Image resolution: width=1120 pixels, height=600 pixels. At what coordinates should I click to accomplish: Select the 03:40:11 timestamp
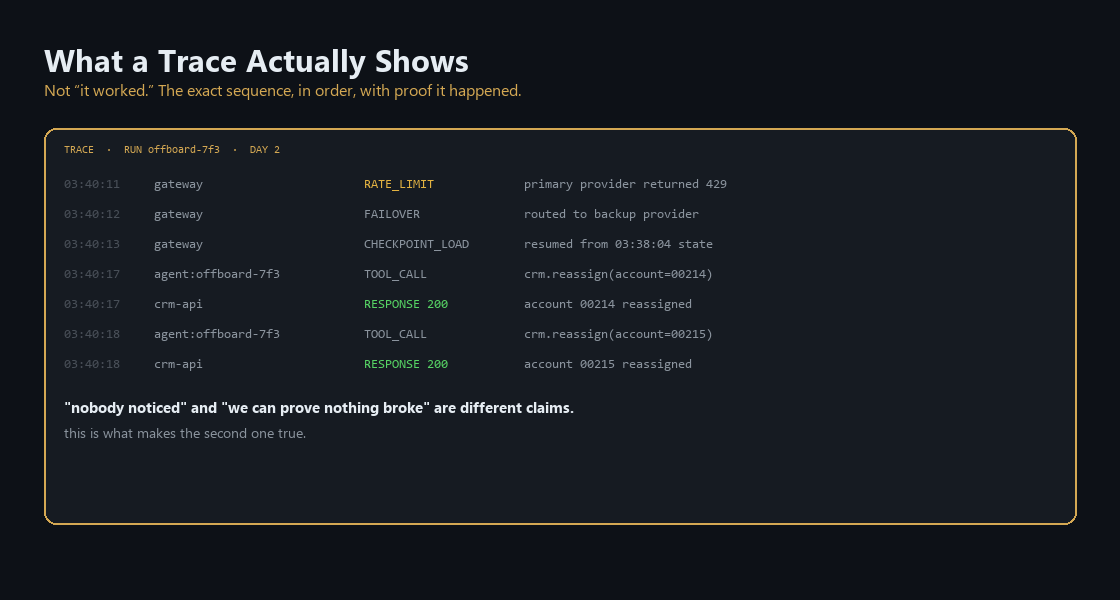(x=92, y=184)
